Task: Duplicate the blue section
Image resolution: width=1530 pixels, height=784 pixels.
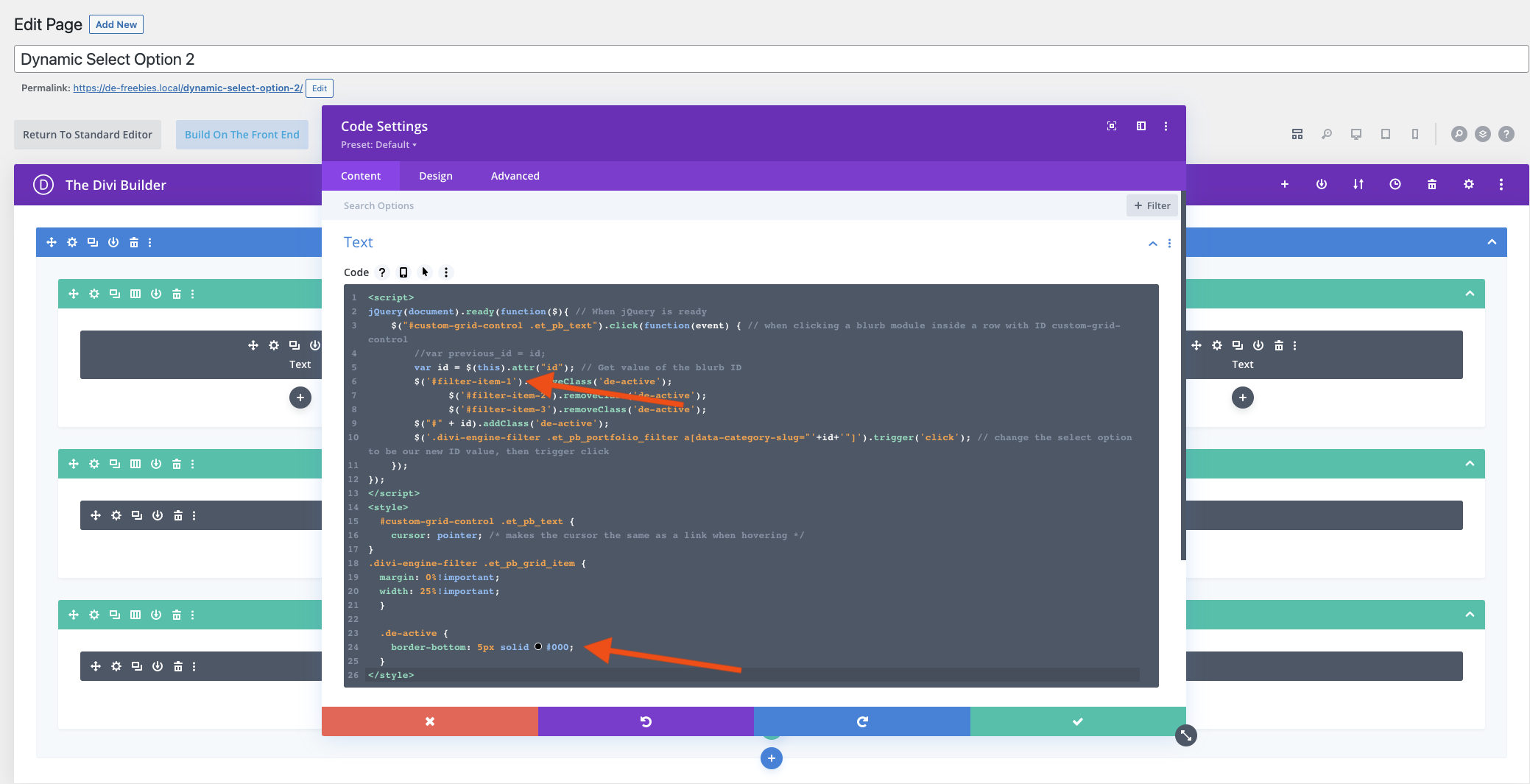Action: pyautogui.click(x=93, y=242)
